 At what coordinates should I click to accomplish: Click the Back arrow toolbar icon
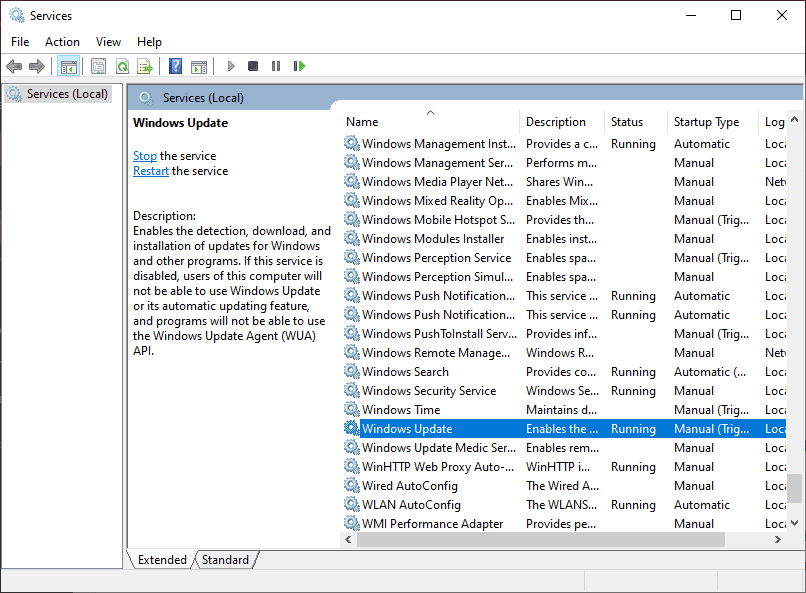(x=14, y=66)
